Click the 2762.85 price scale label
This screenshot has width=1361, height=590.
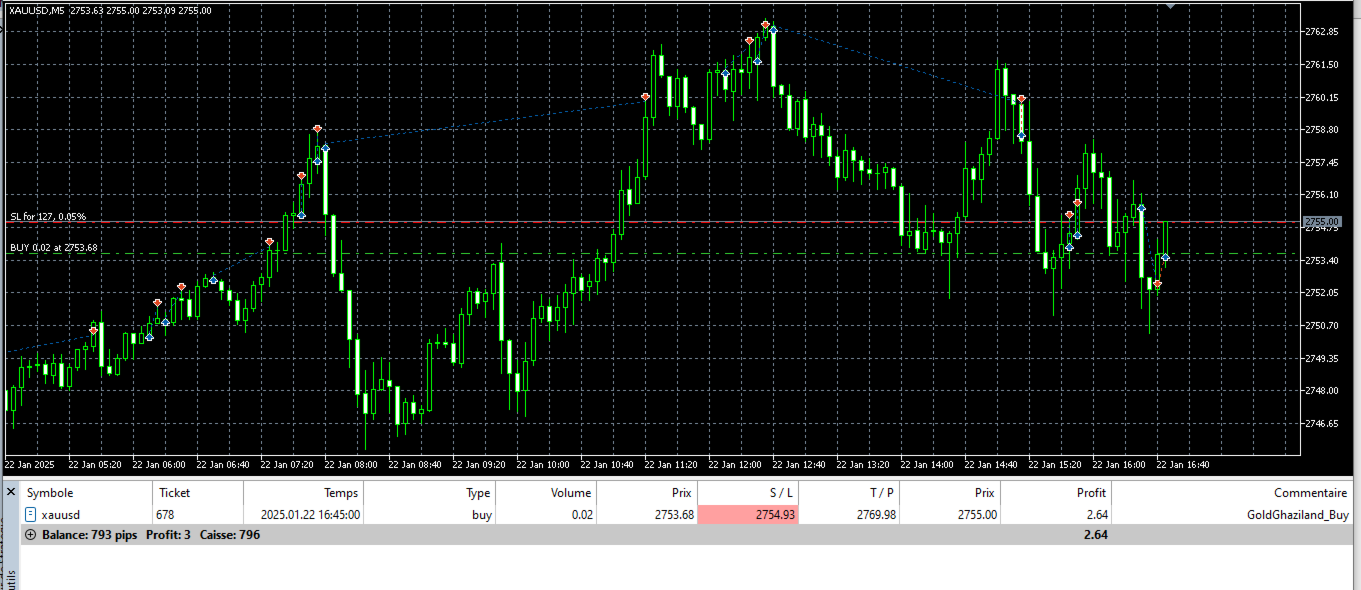click(1322, 32)
